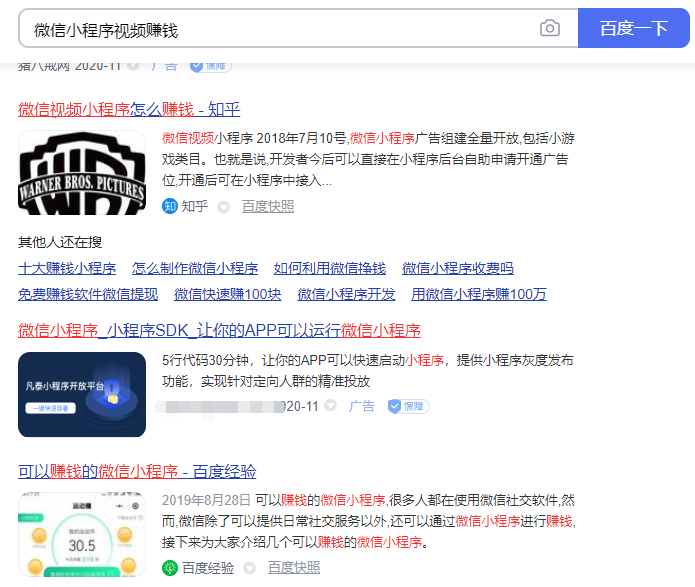Click the text 其他人还在搜
This screenshot has height=587, width=695.
pyautogui.click(x=60, y=242)
